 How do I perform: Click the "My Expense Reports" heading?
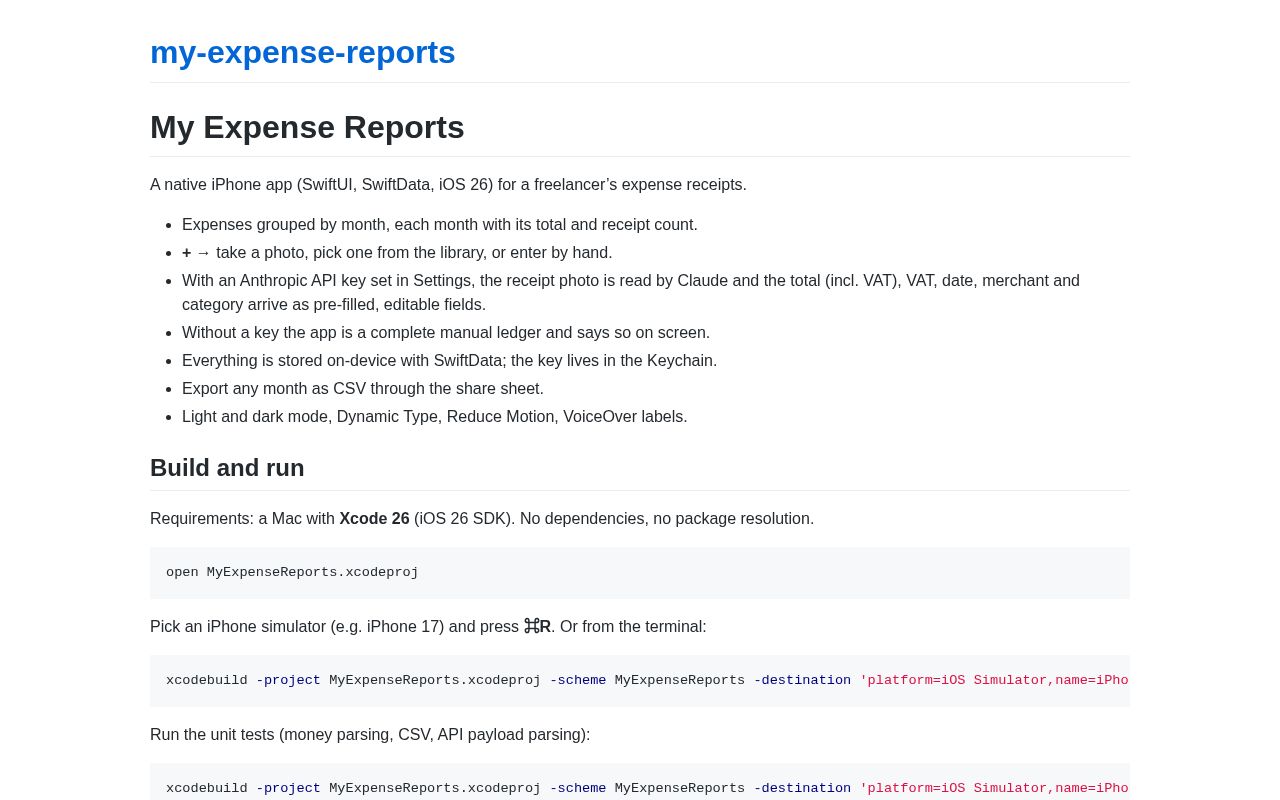(307, 127)
